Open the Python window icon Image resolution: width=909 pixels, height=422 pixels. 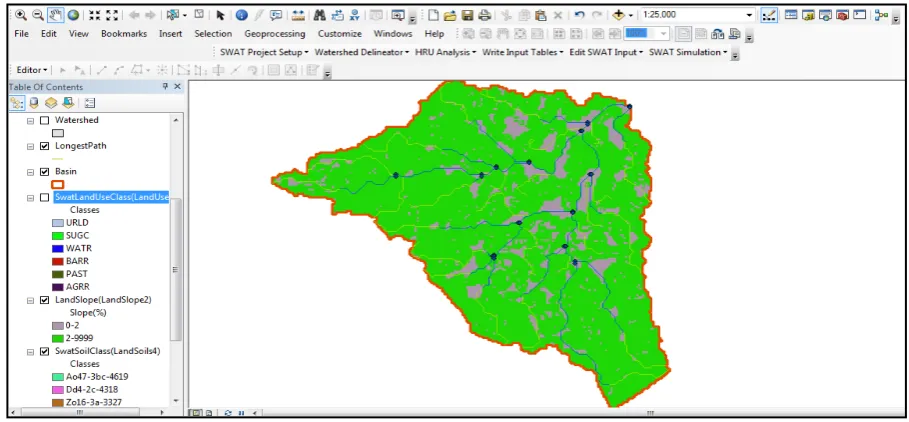pos(860,15)
